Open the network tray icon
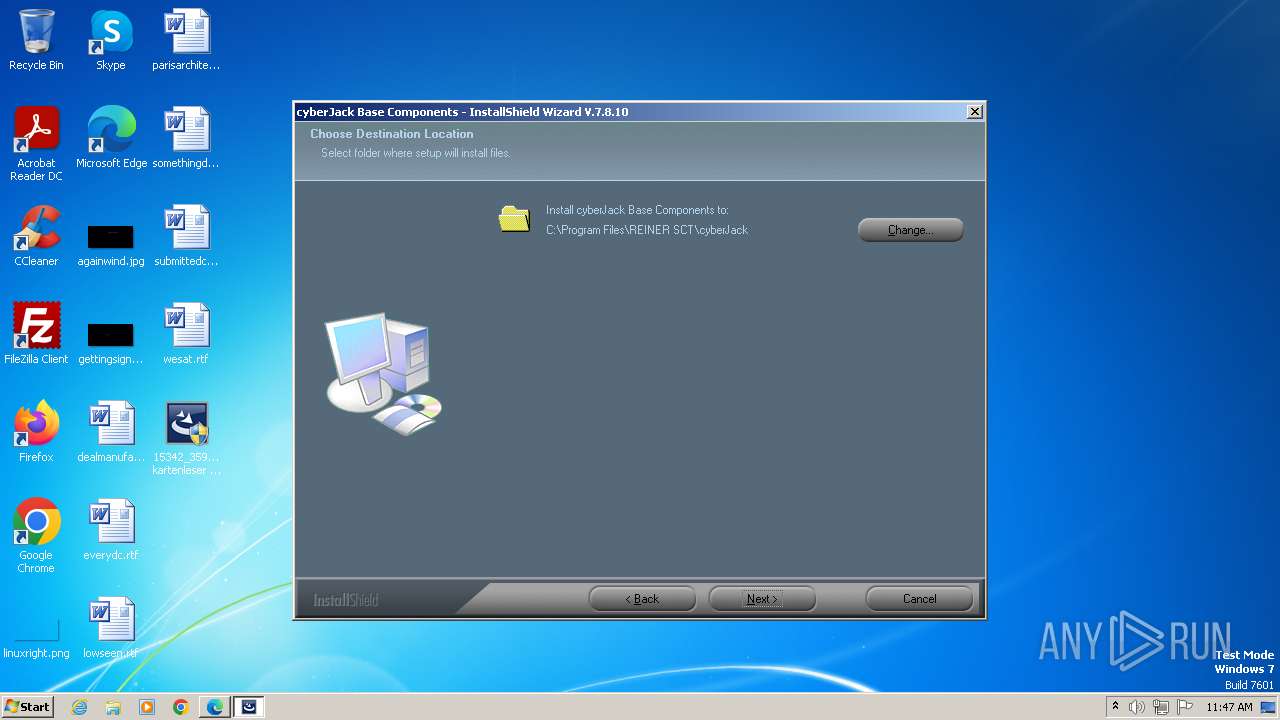The image size is (1280, 720). tap(1161, 707)
